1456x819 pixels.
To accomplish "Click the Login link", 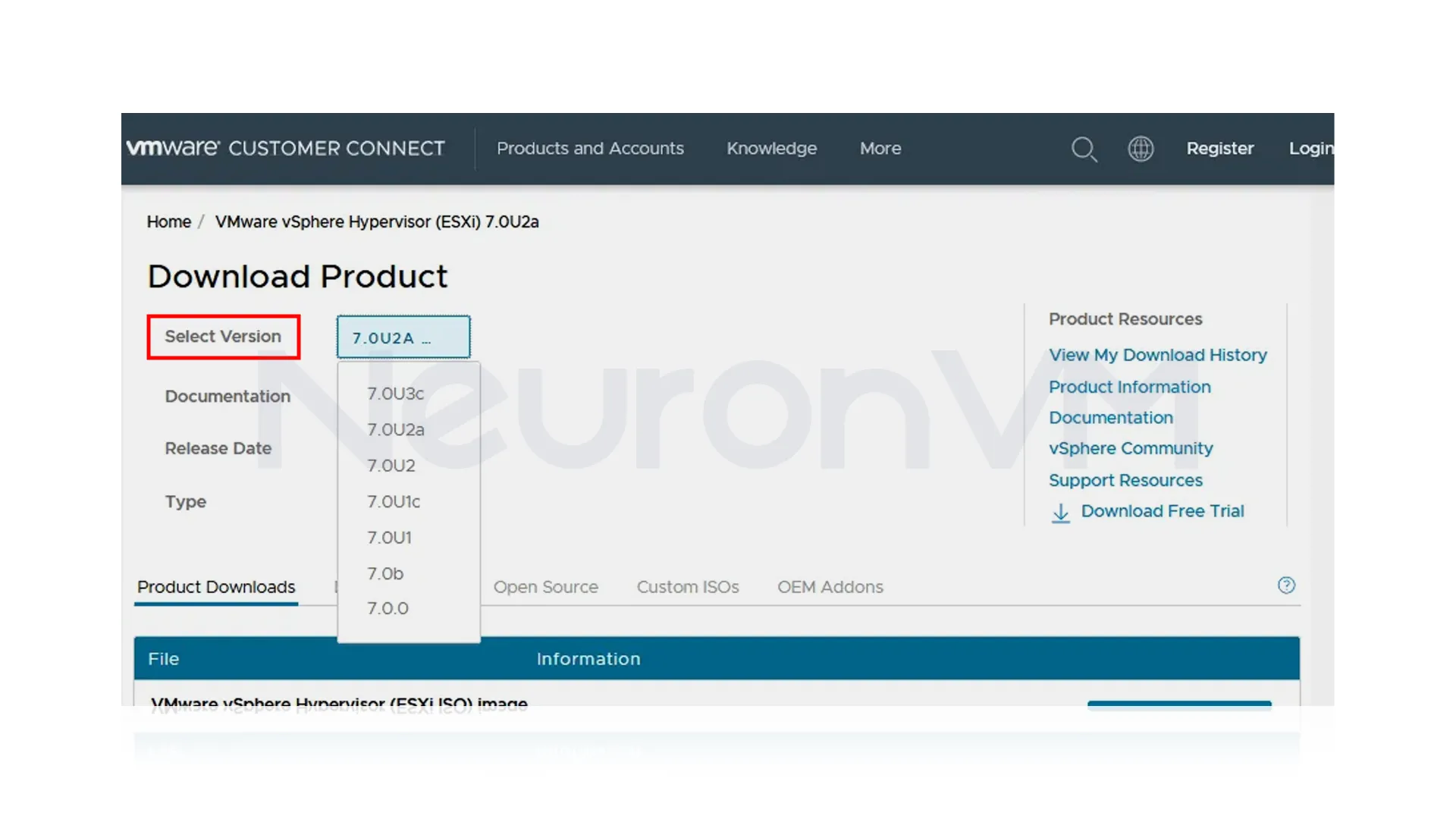I will click(1311, 149).
